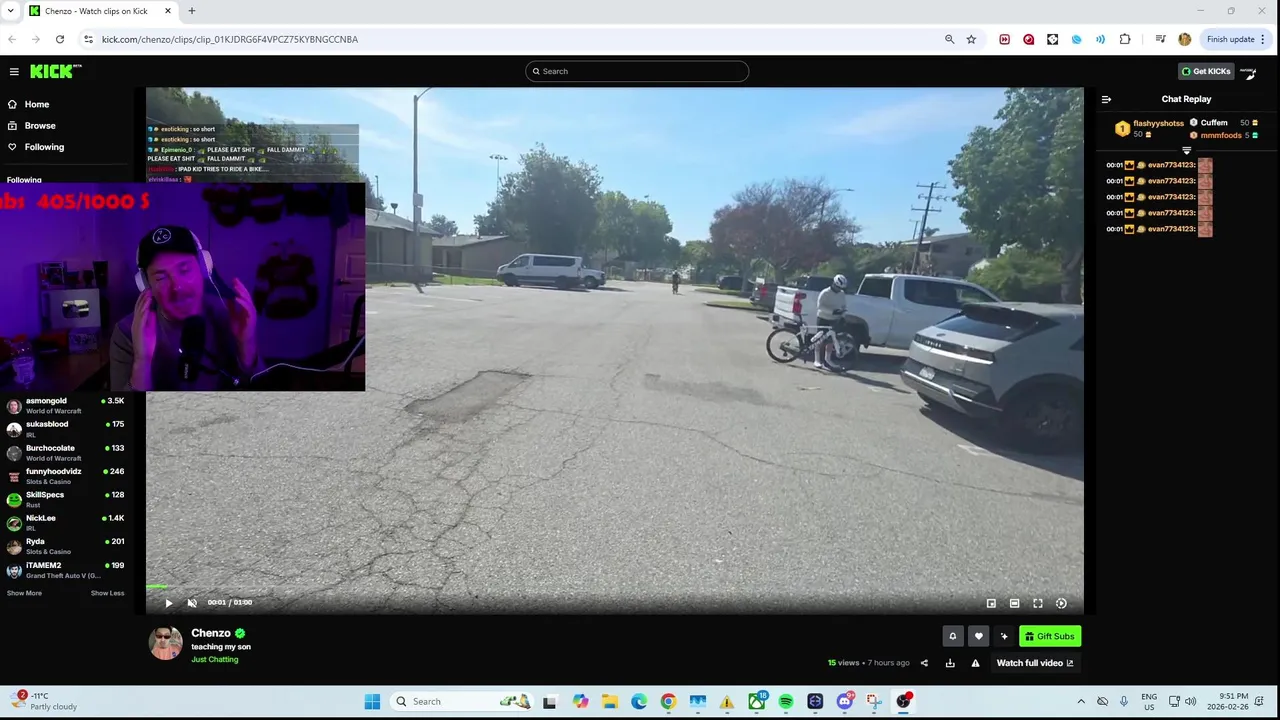This screenshot has width=1280, height=720.
Task: Open the page zoom indicator
Action: point(949,39)
